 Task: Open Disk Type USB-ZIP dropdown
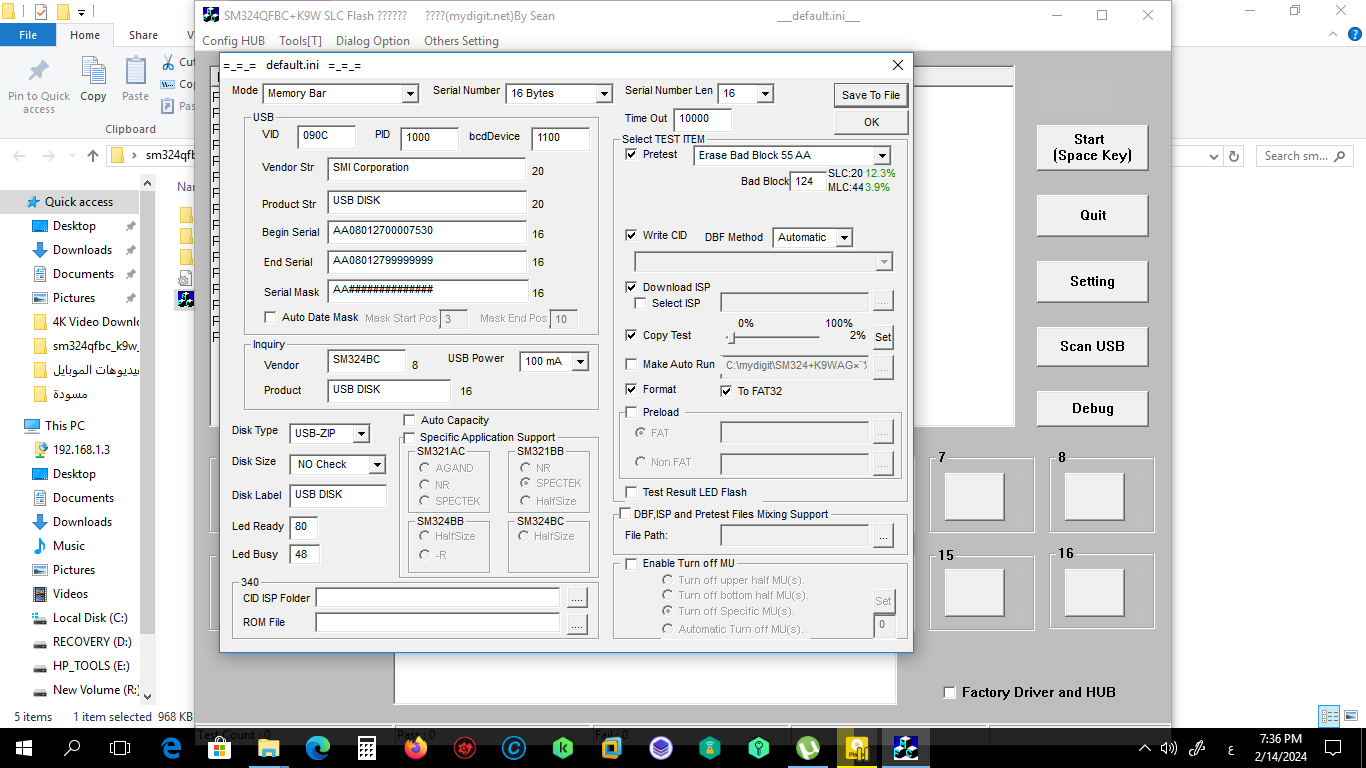pos(361,433)
